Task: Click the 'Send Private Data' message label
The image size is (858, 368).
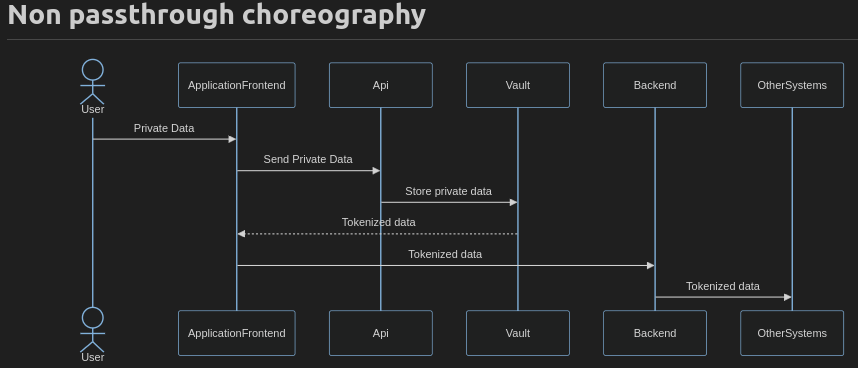Action: click(x=308, y=159)
